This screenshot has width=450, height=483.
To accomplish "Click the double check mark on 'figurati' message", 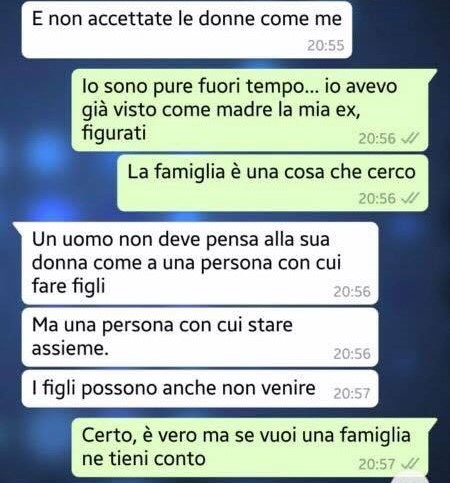I will pos(409,138).
